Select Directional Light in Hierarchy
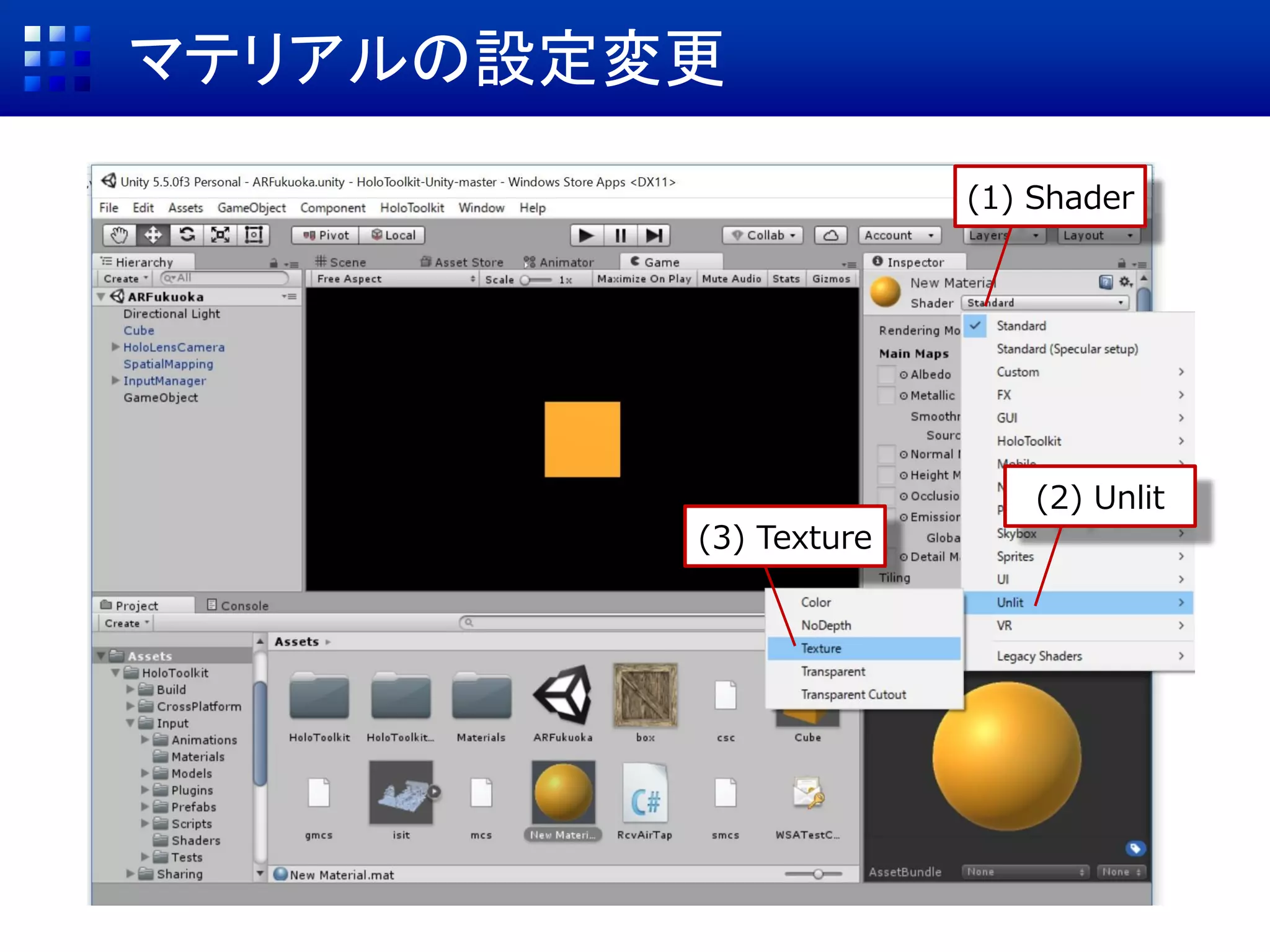1270x952 pixels. click(172, 314)
